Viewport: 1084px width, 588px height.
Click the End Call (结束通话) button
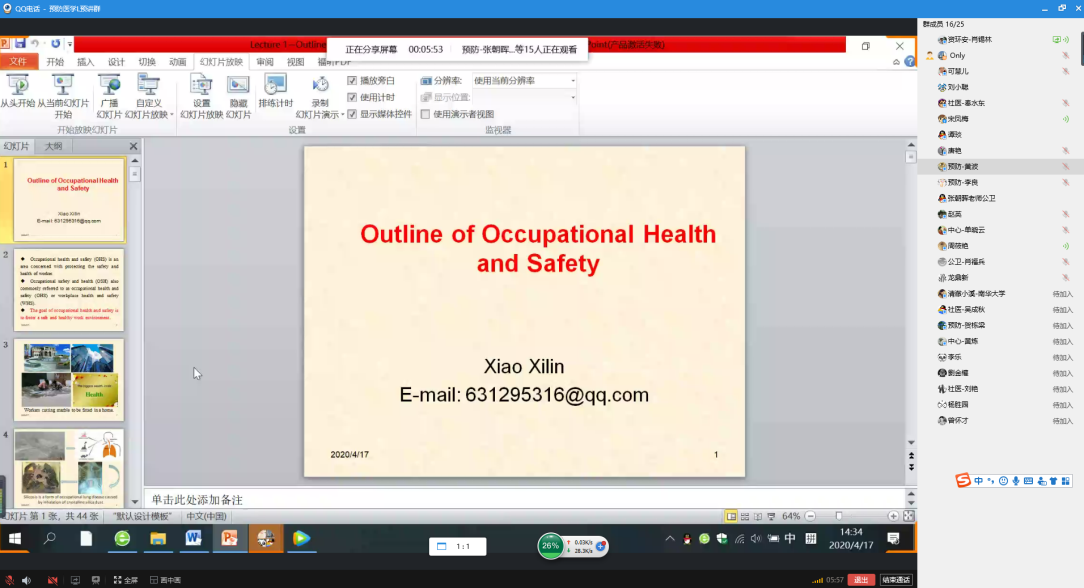[896, 580]
